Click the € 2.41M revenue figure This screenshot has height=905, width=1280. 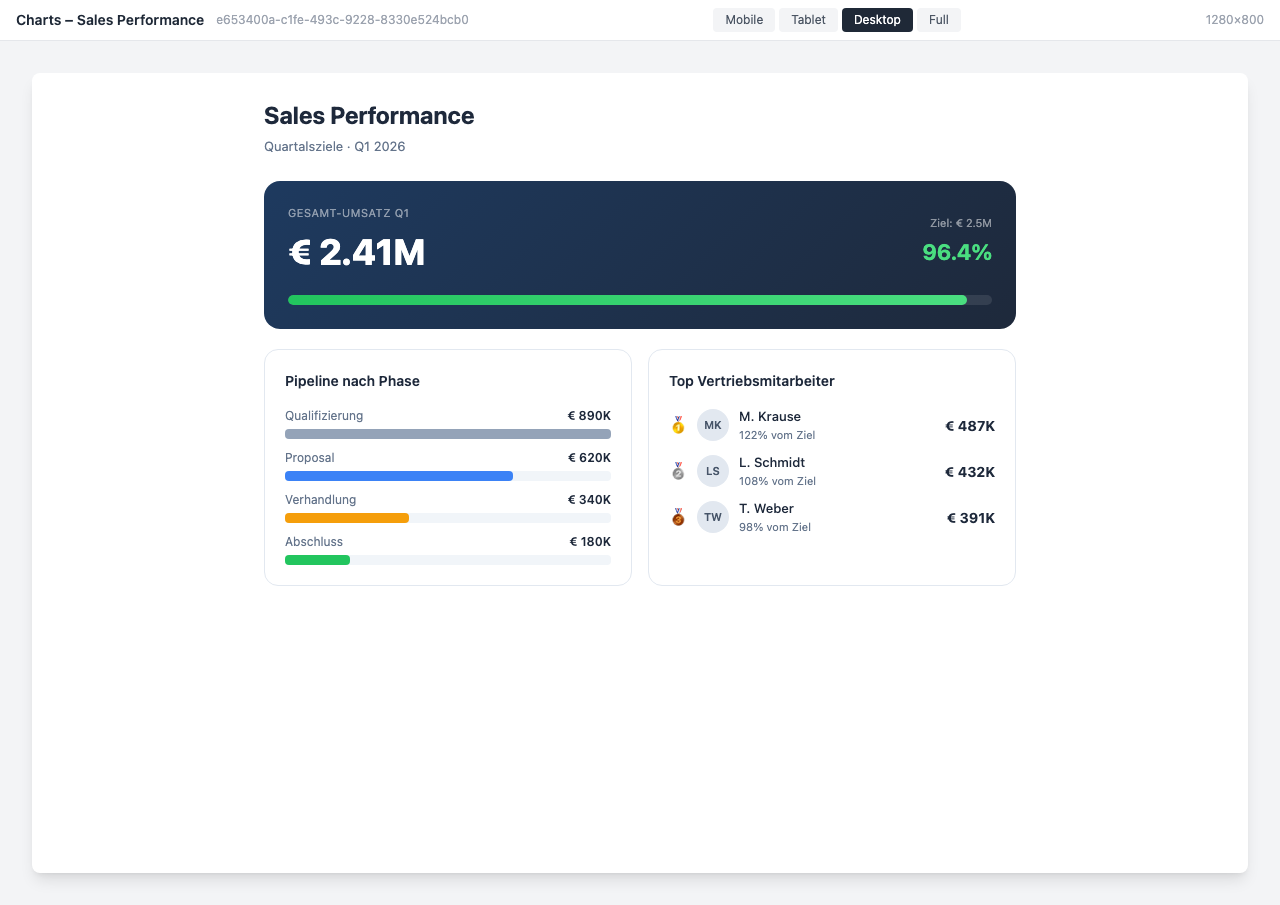tap(356, 252)
